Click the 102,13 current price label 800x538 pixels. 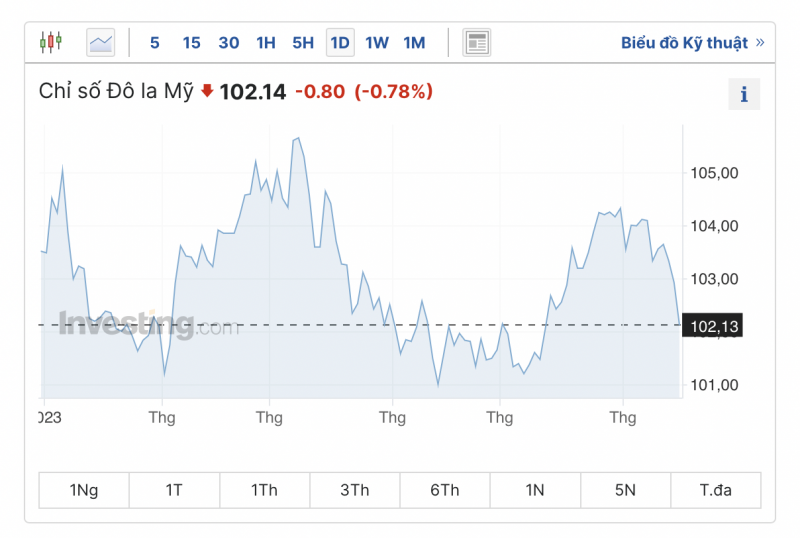(715, 326)
